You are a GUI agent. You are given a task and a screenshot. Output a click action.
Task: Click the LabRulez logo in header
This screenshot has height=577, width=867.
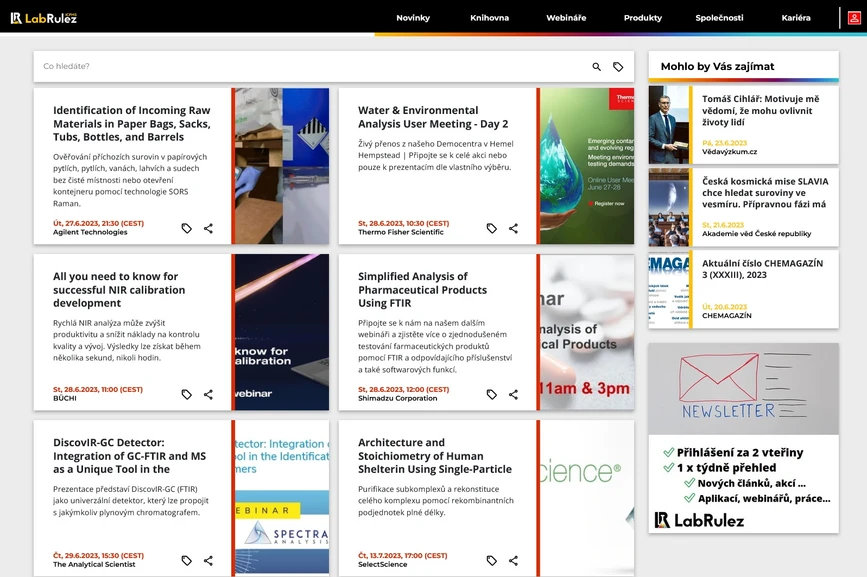[x=44, y=18]
